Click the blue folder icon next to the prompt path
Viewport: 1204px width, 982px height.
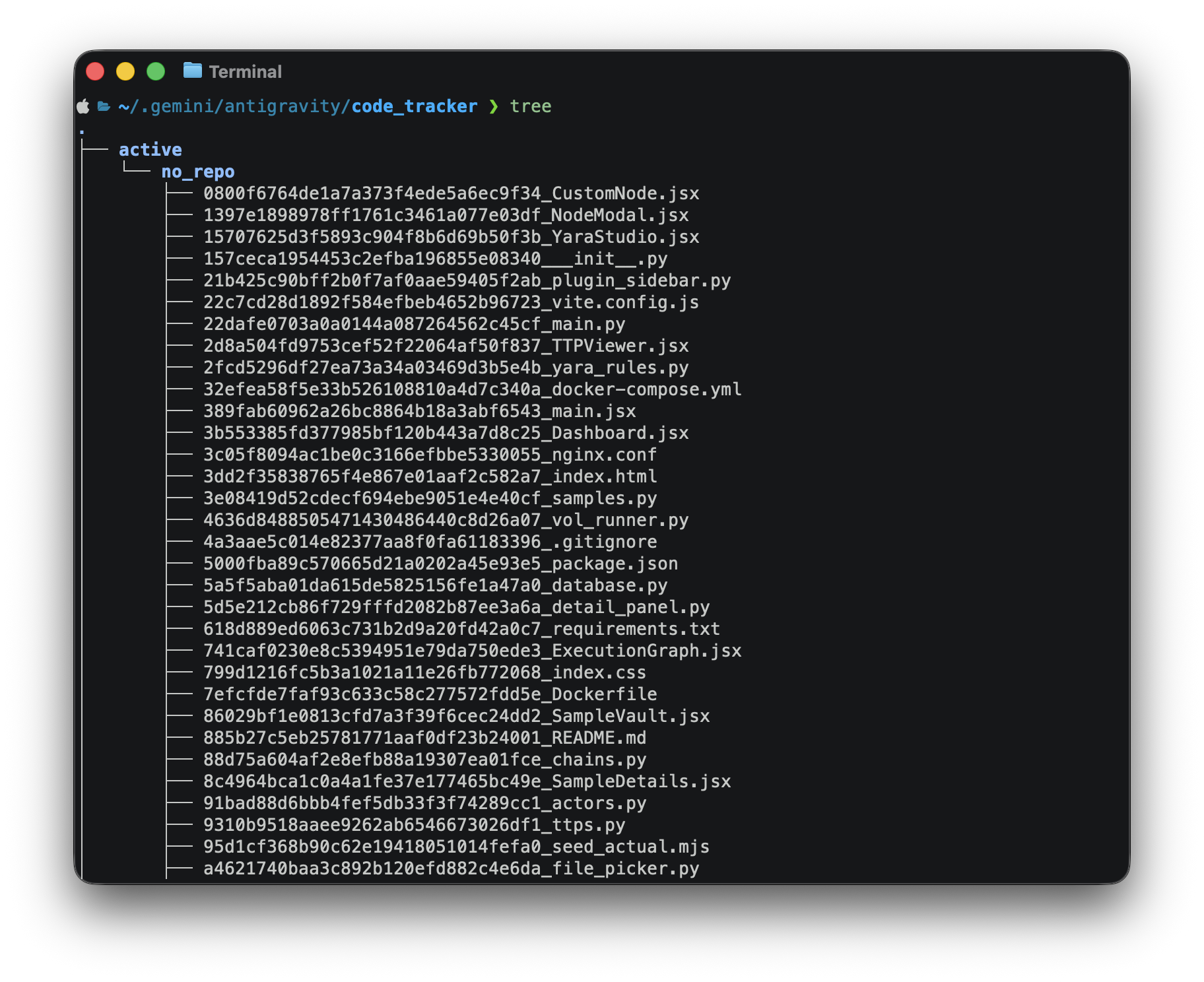click(104, 106)
